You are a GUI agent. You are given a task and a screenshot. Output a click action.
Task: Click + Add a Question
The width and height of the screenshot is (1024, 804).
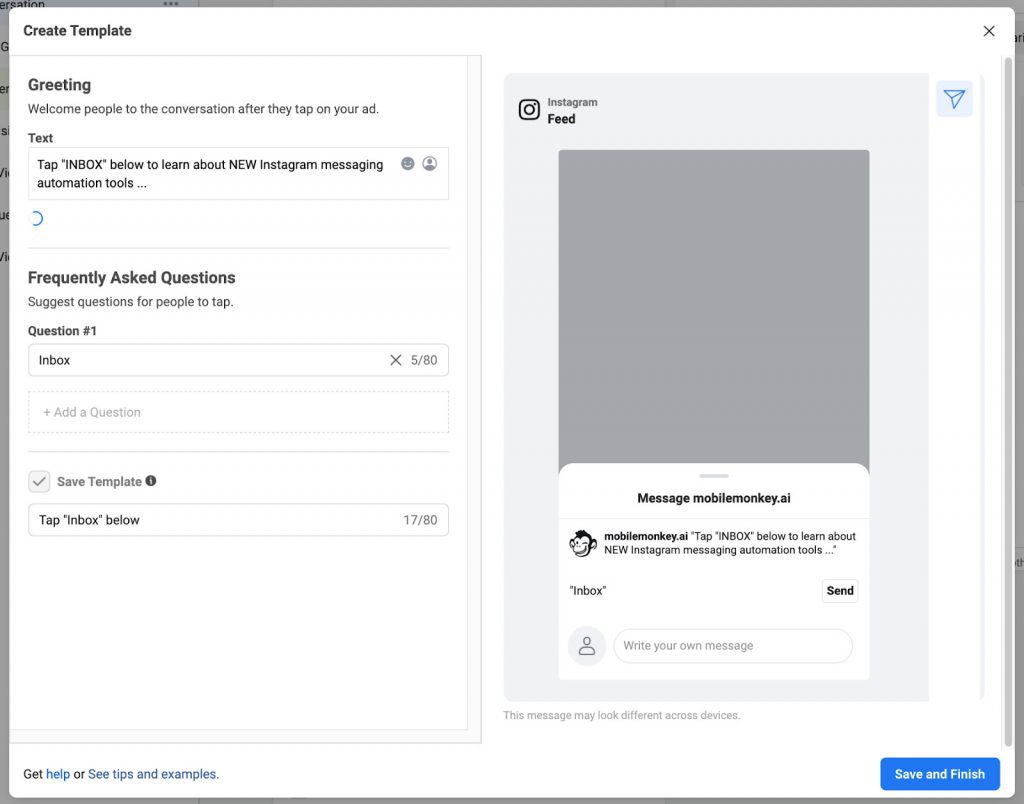(x=238, y=412)
